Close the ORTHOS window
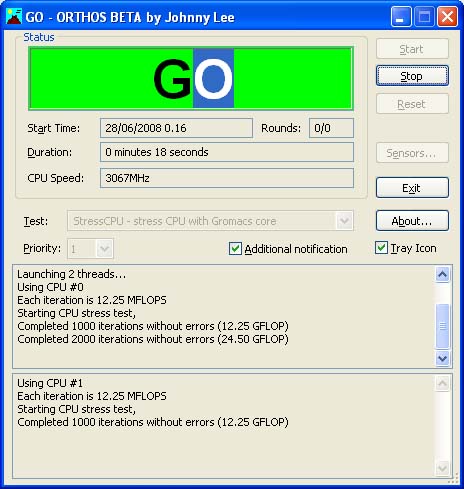Screen dimensions: 464x489 pyautogui.click(x=447, y=16)
